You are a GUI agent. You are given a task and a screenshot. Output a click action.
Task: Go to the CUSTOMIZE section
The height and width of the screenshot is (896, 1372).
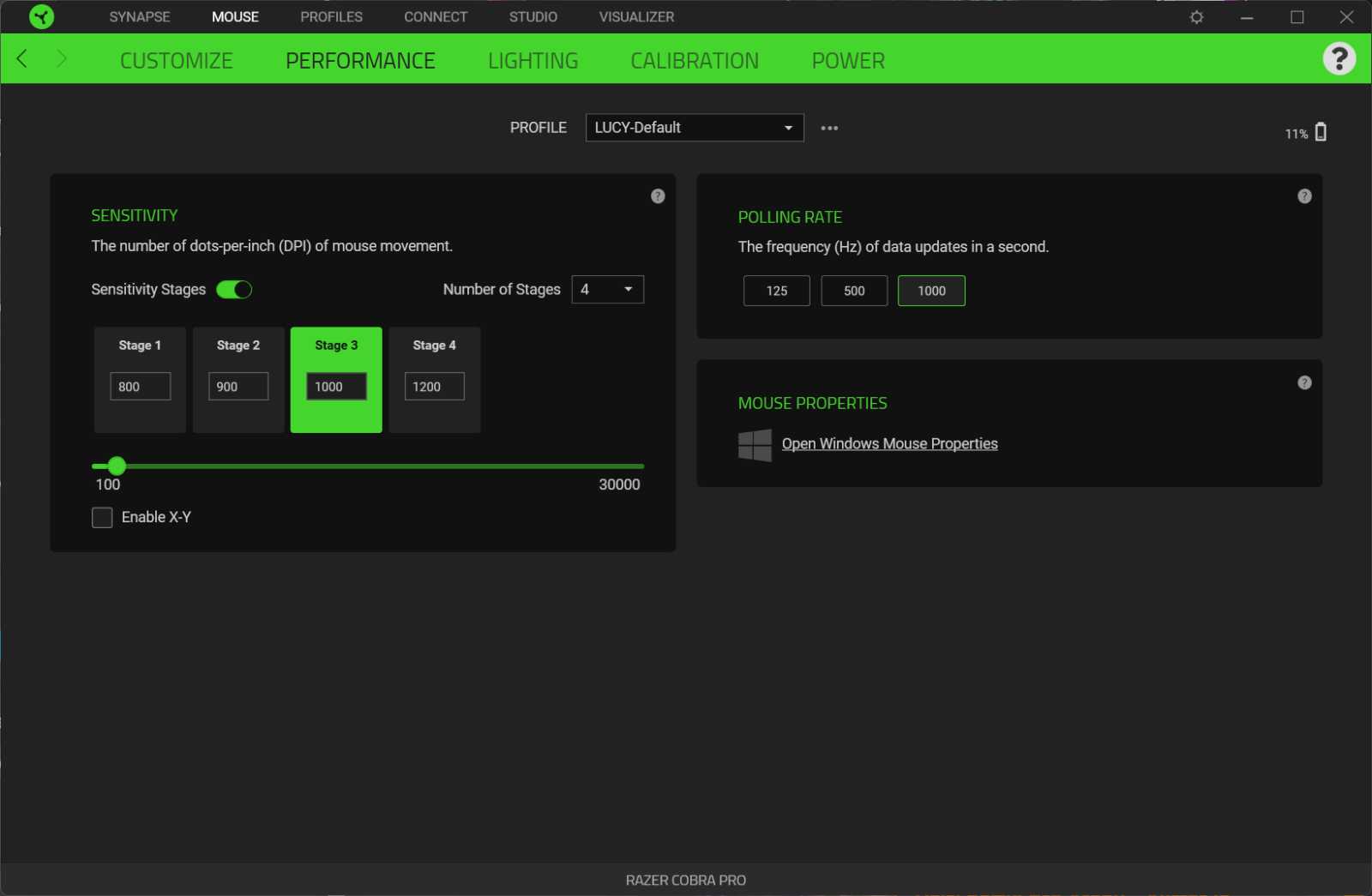[x=177, y=61]
